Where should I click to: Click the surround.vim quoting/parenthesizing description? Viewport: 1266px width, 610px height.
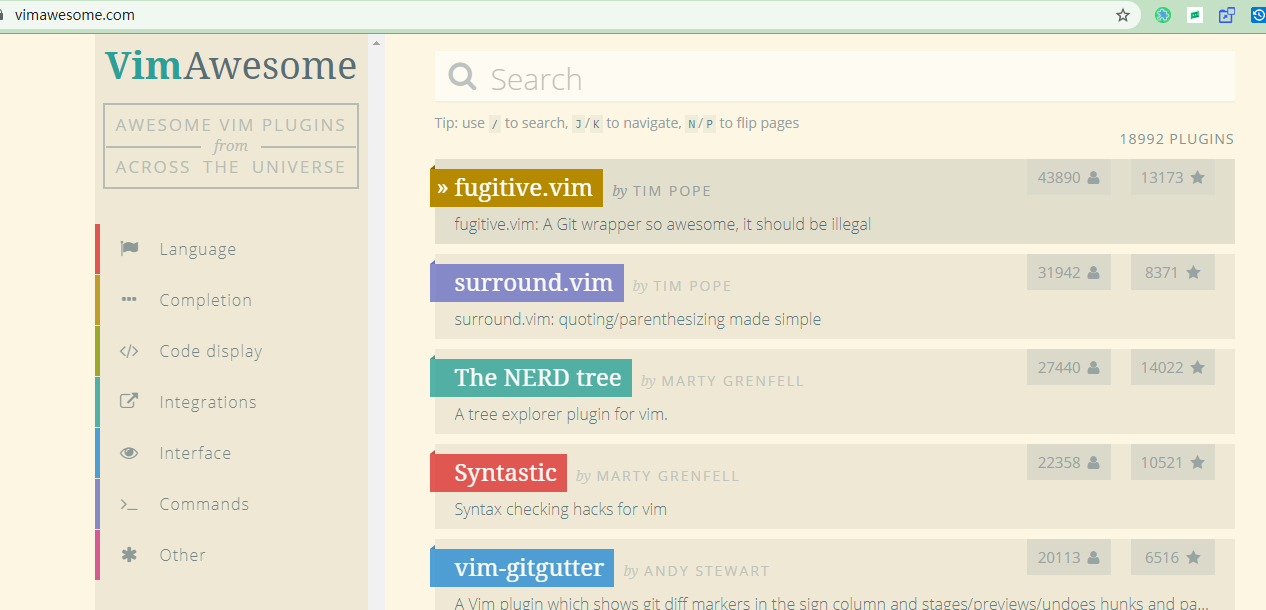[x=637, y=319]
